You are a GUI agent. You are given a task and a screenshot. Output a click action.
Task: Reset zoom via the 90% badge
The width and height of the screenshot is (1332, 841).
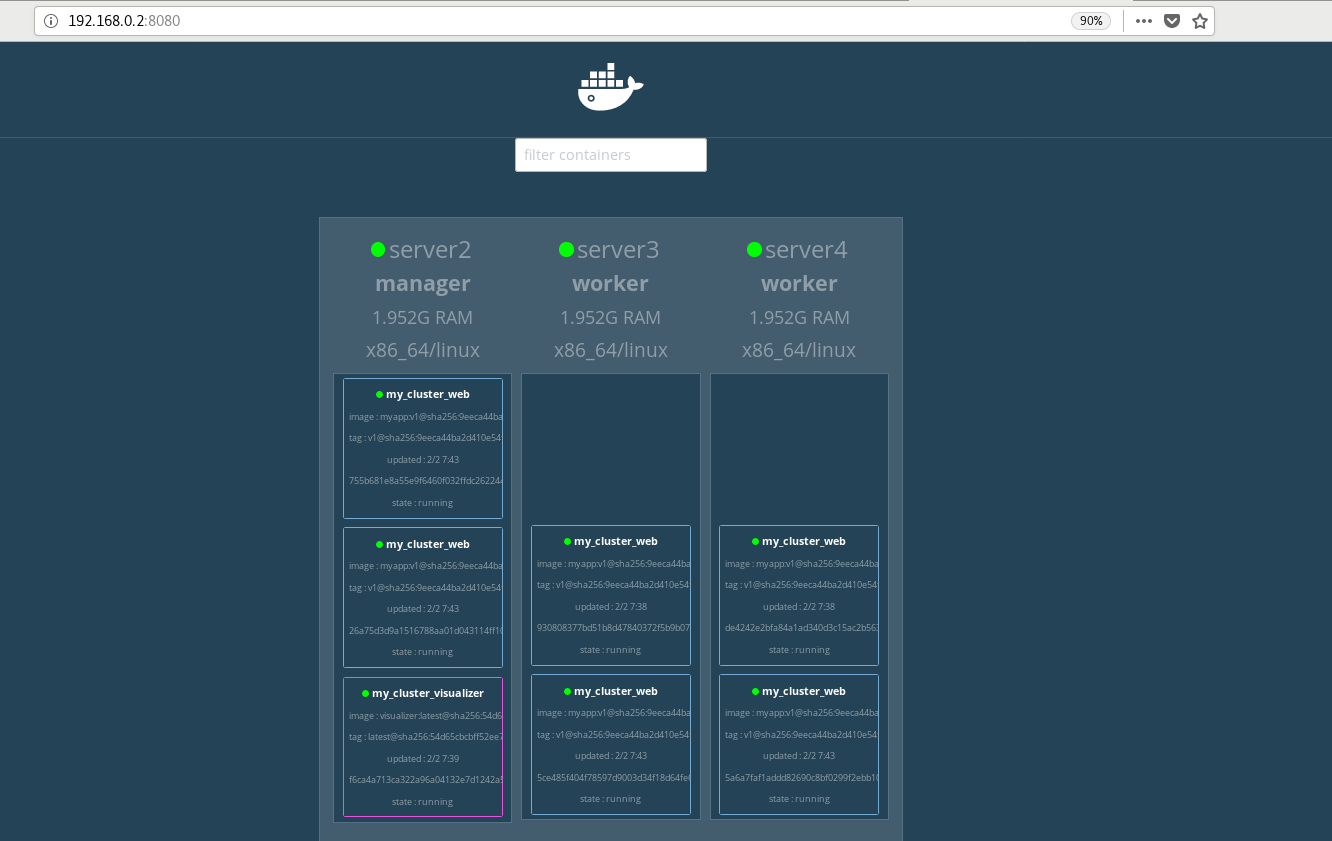tap(1091, 21)
